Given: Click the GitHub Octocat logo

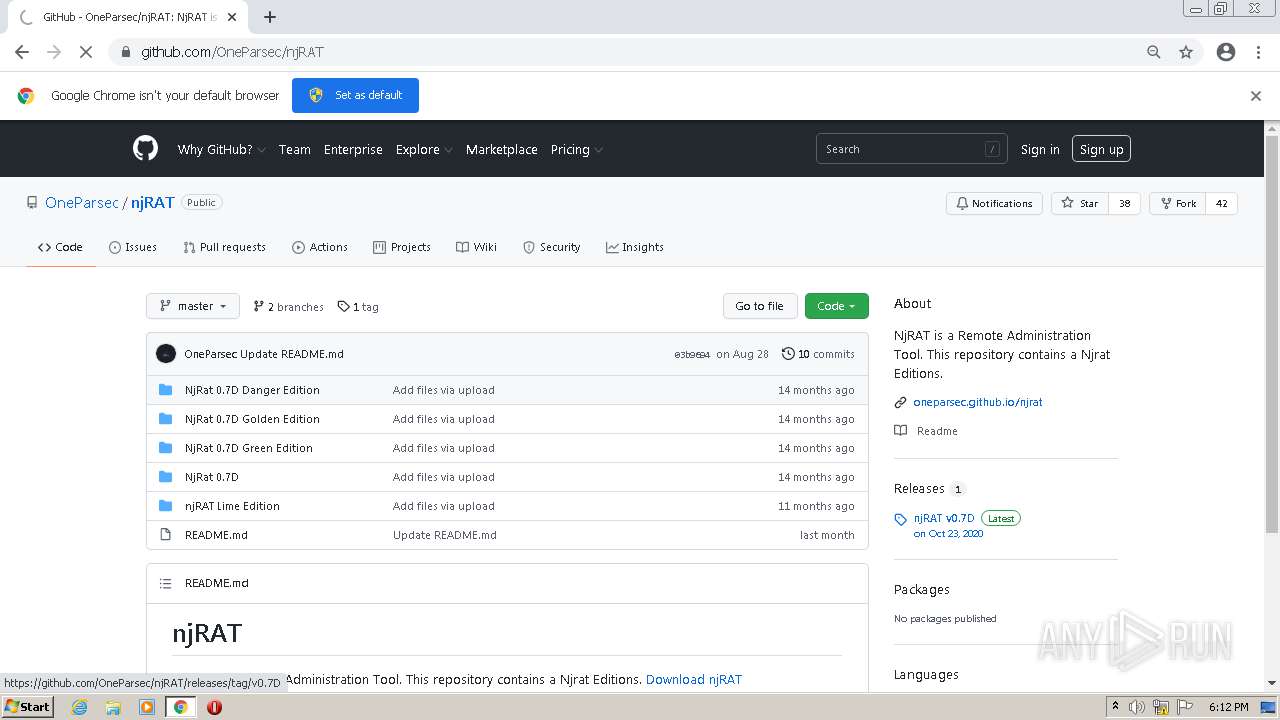Looking at the screenshot, I should 145,149.
